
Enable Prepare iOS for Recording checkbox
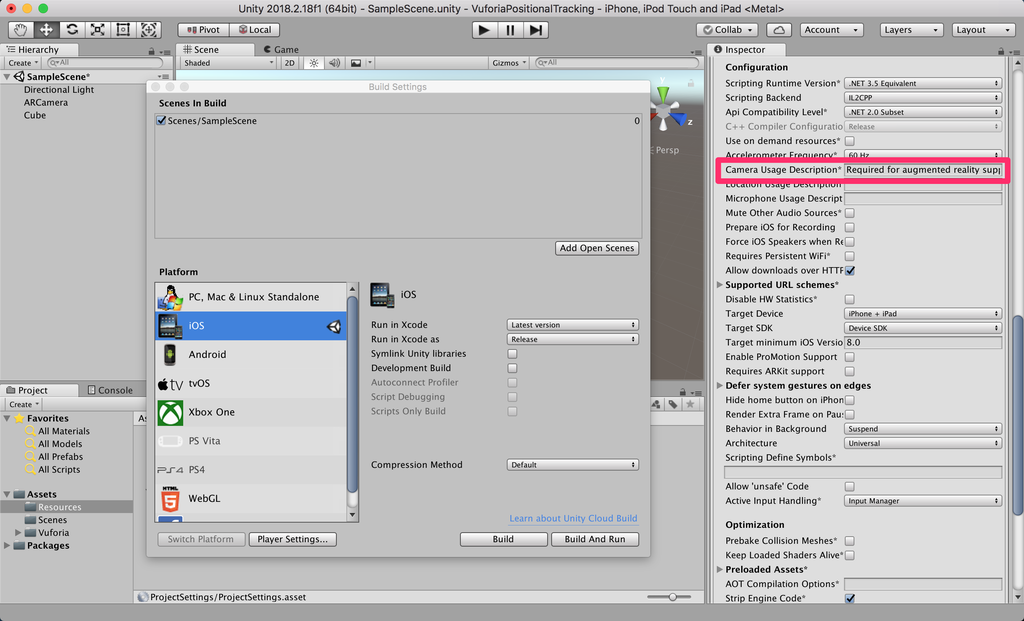[850, 227]
